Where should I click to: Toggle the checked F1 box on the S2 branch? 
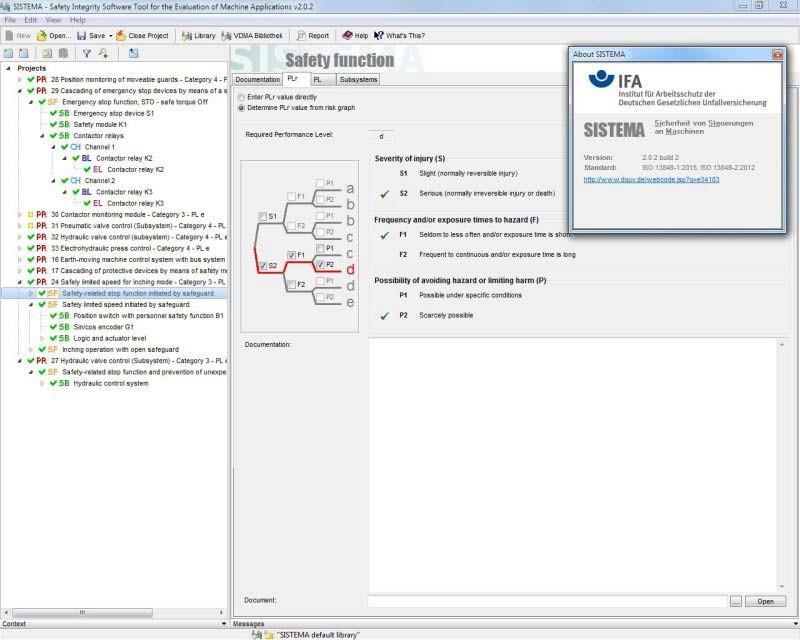coord(291,255)
